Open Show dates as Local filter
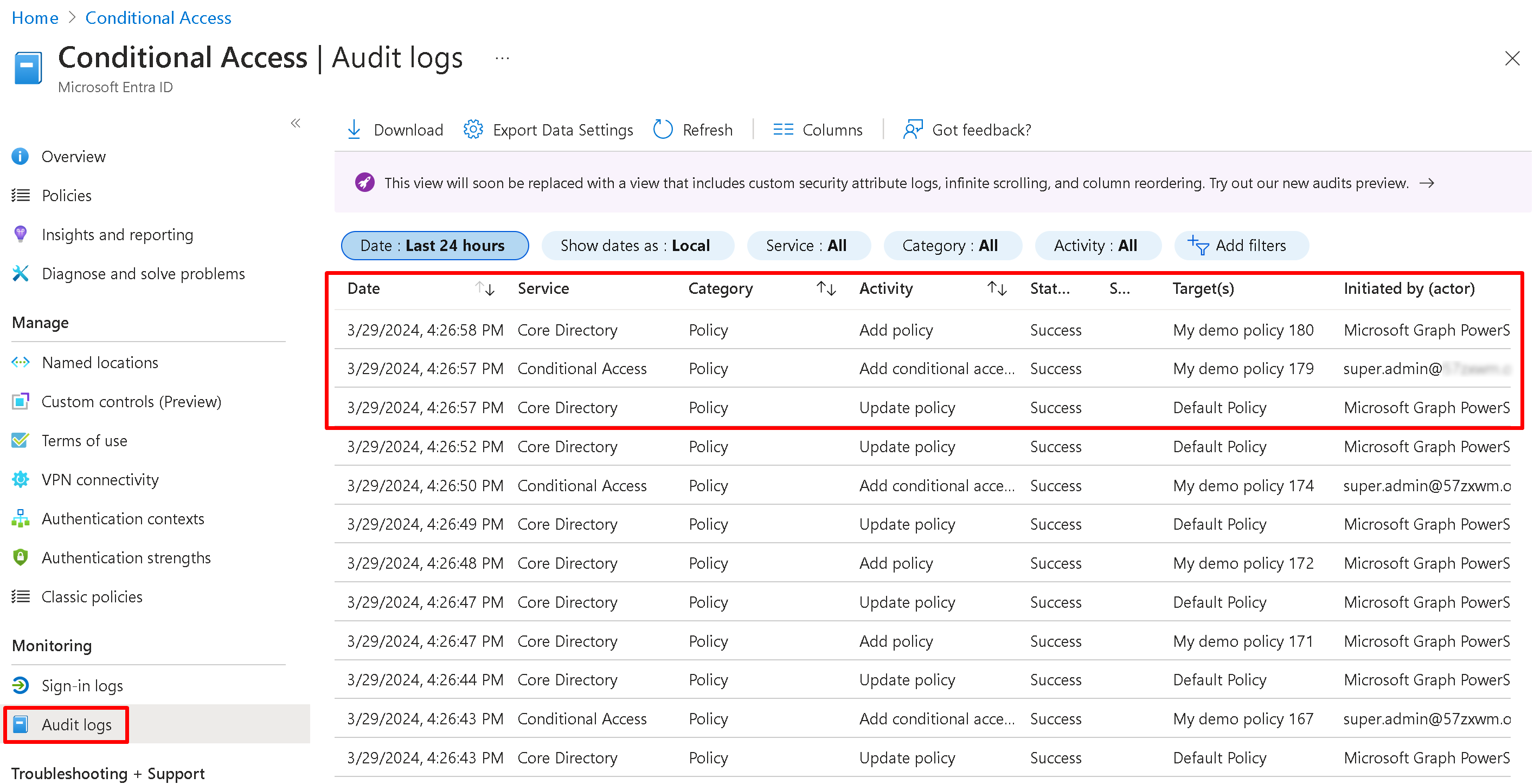 click(637, 245)
